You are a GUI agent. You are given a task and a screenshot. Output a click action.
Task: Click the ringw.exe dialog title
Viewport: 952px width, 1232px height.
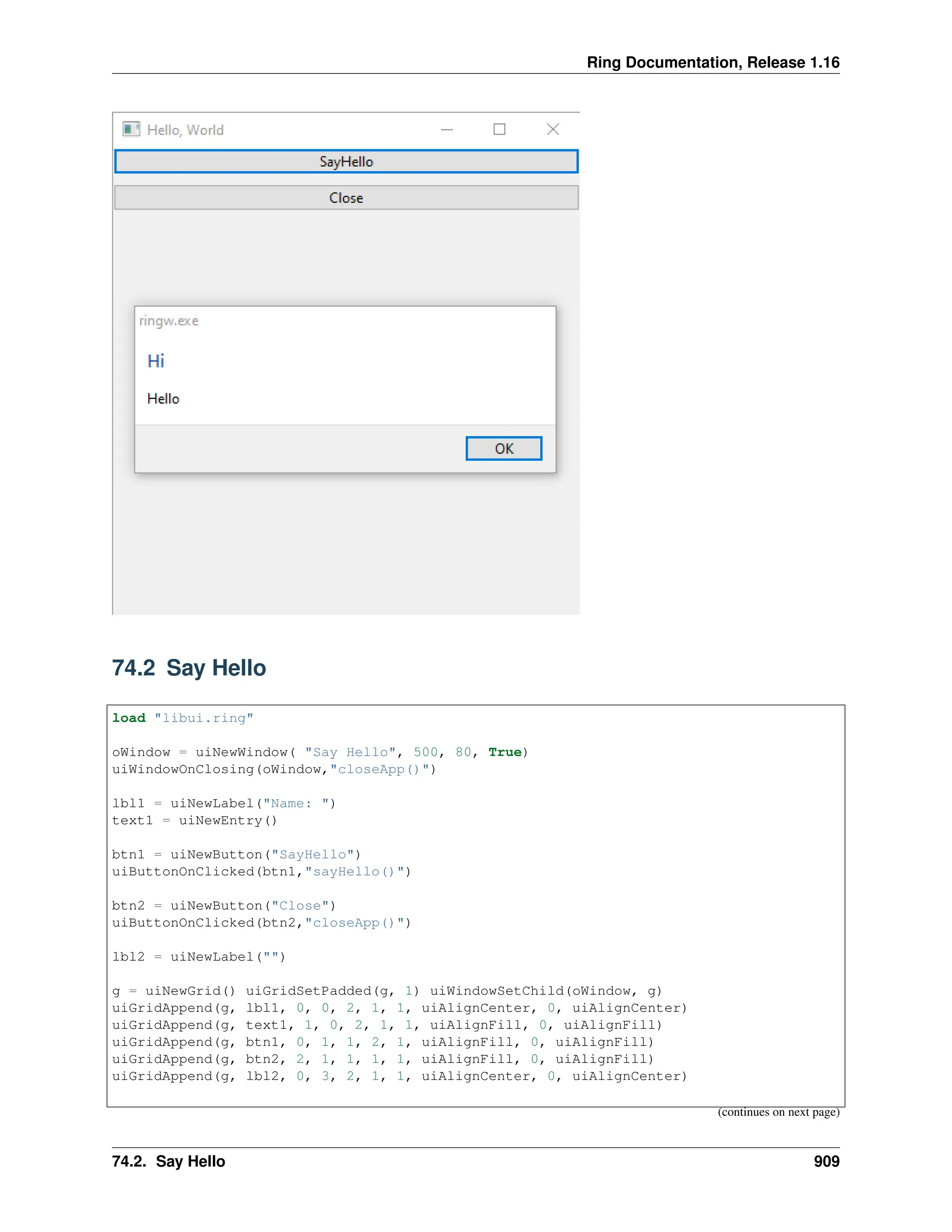[x=169, y=321]
